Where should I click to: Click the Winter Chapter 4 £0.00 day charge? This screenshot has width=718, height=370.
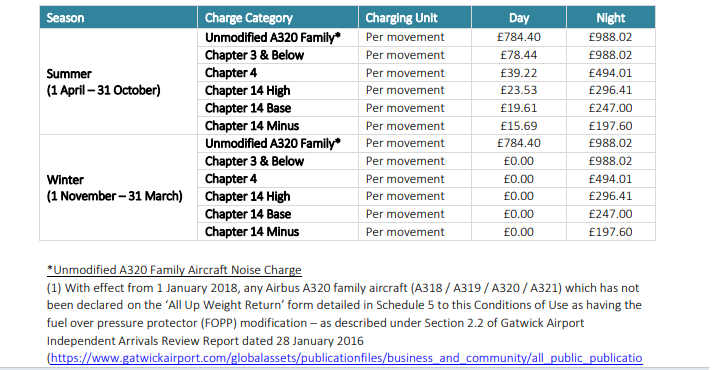pyautogui.click(x=519, y=179)
